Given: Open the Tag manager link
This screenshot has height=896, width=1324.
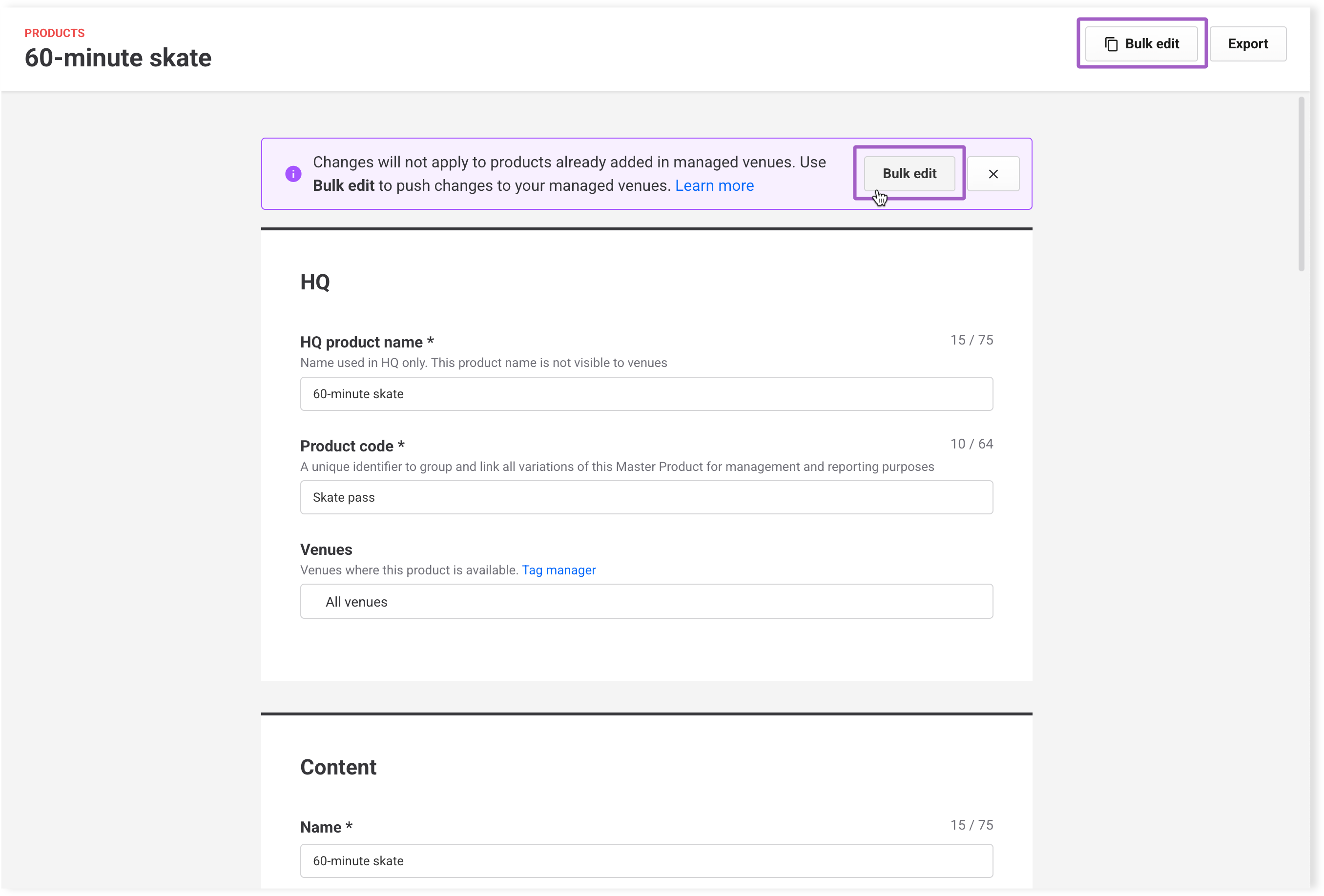Looking at the screenshot, I should [559, 570].
